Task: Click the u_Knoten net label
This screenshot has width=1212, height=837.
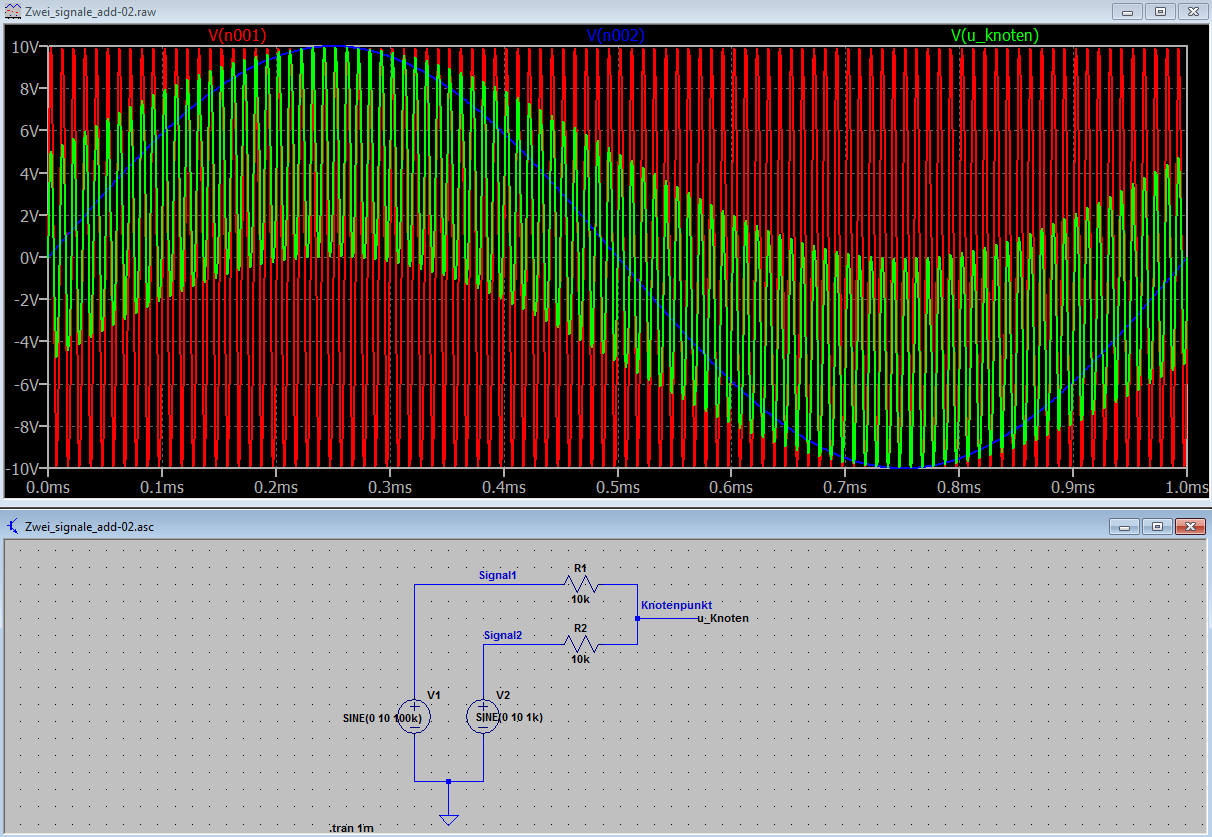Action: [722, 618]
